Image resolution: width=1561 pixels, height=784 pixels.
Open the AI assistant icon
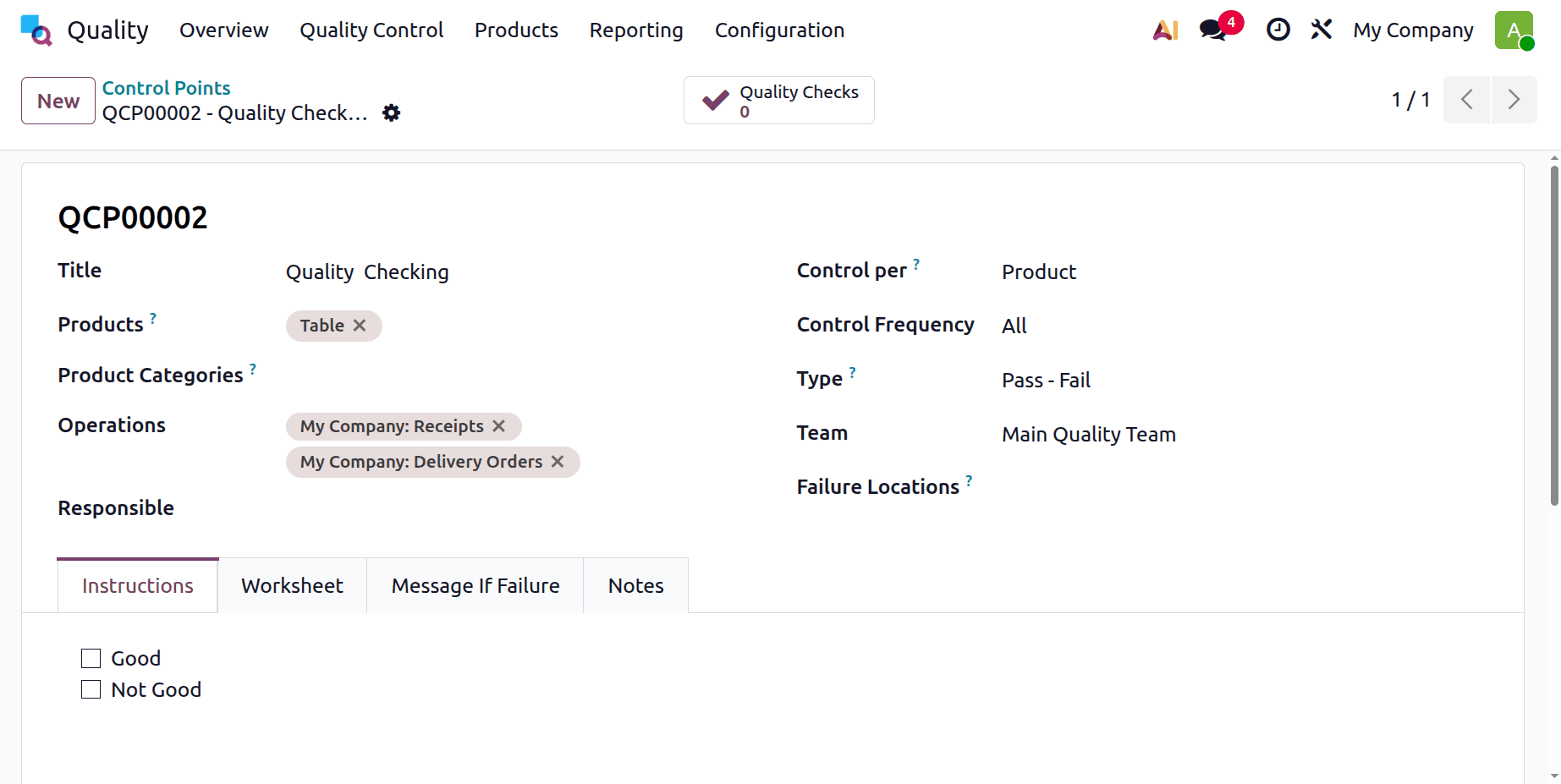point(1166,30)
